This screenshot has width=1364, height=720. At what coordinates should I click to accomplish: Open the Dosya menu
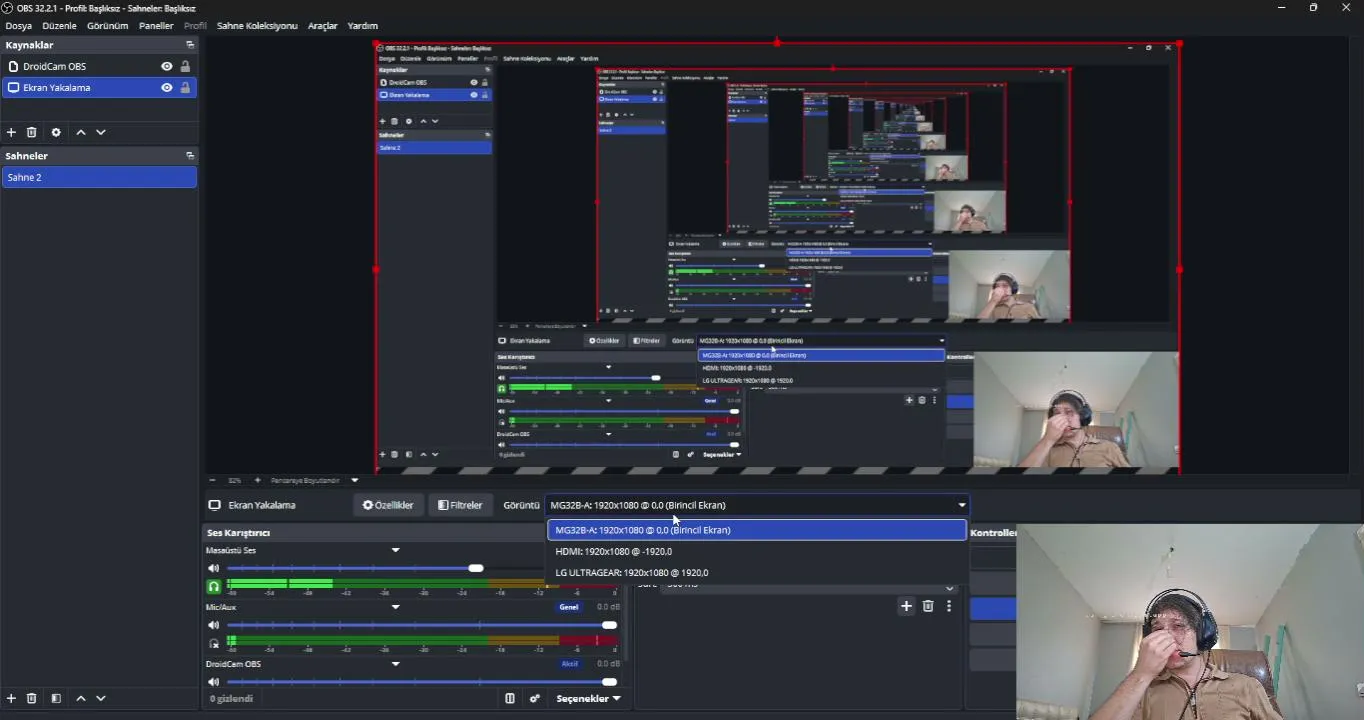(x=19, y=26)
